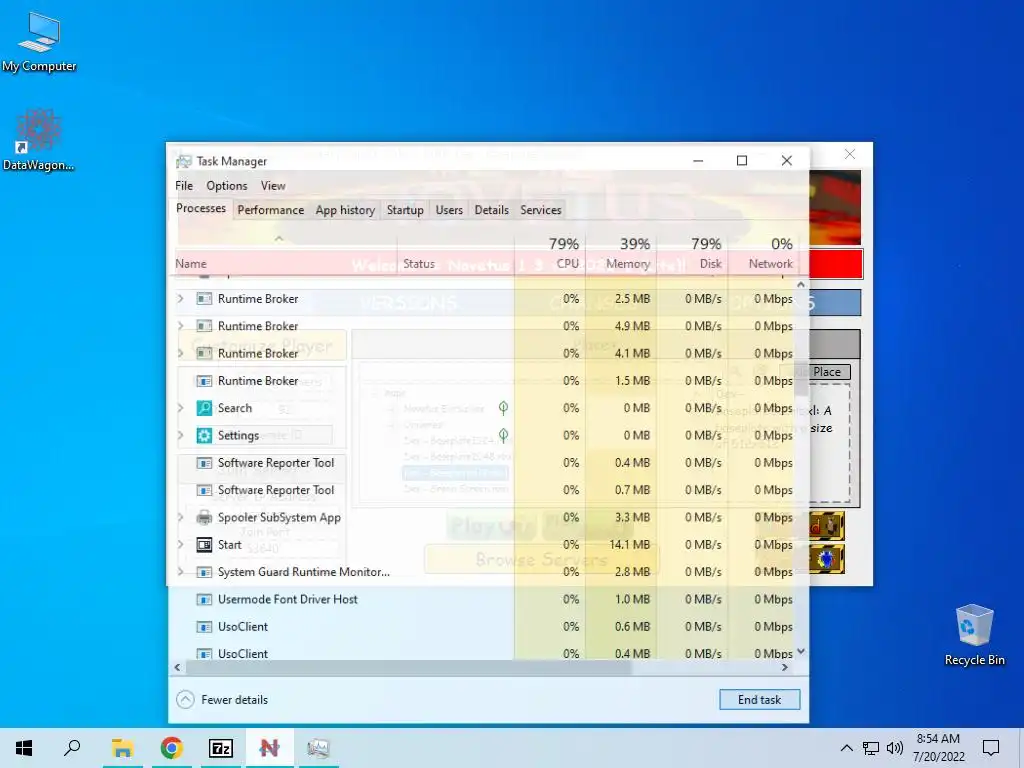Close the Novetus window behind Task Manager
Screen dimensions: 1024x768
point(850,154)
